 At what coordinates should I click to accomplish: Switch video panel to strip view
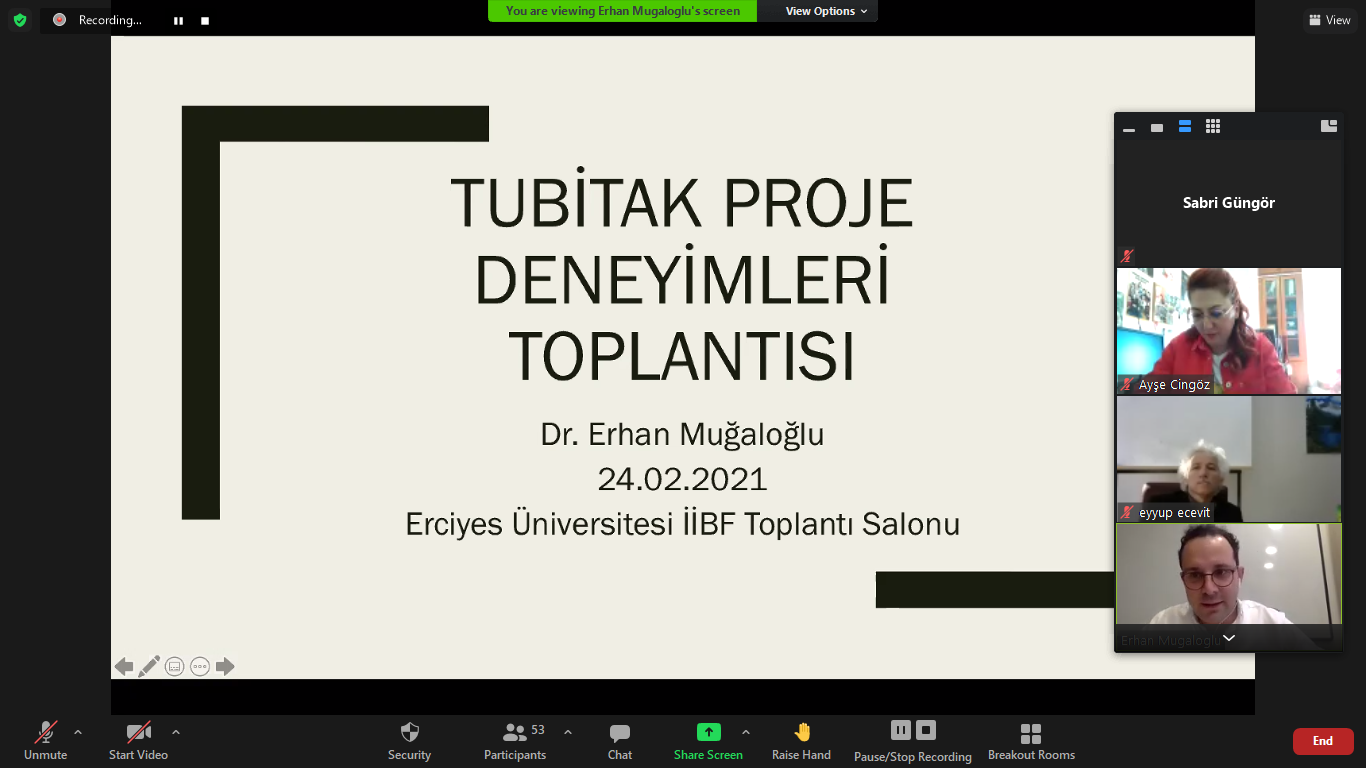coord(1185,126)
